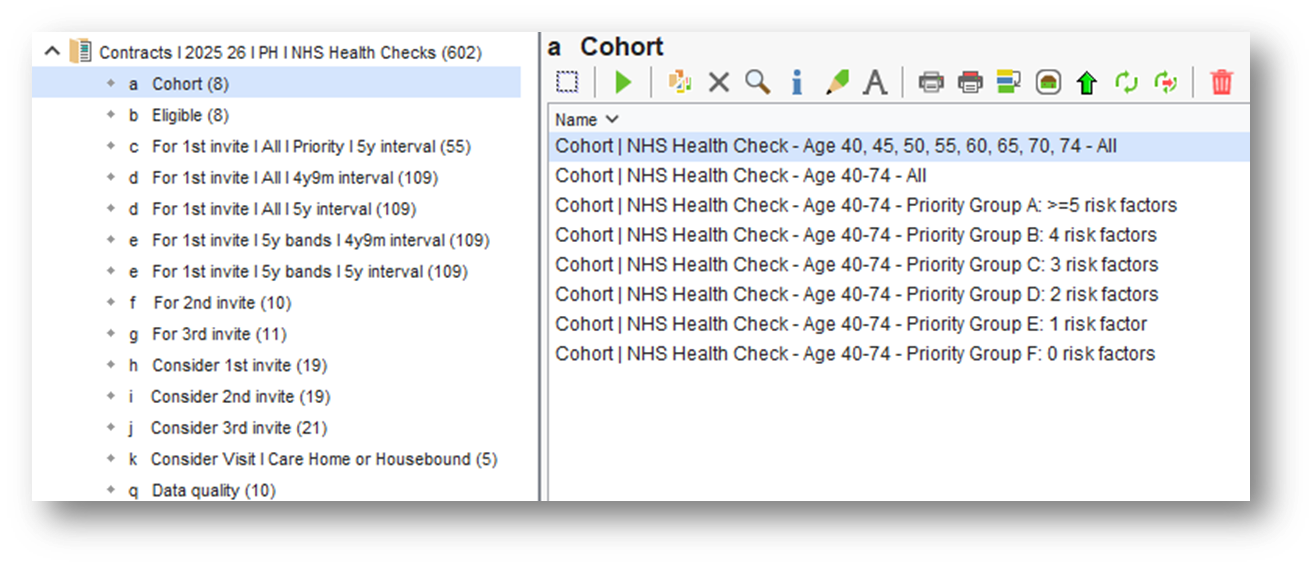Screen dimensions: 1315x566
Task: Select 'f For 2nd invite (10)' folder
Action: click(210, 302)
